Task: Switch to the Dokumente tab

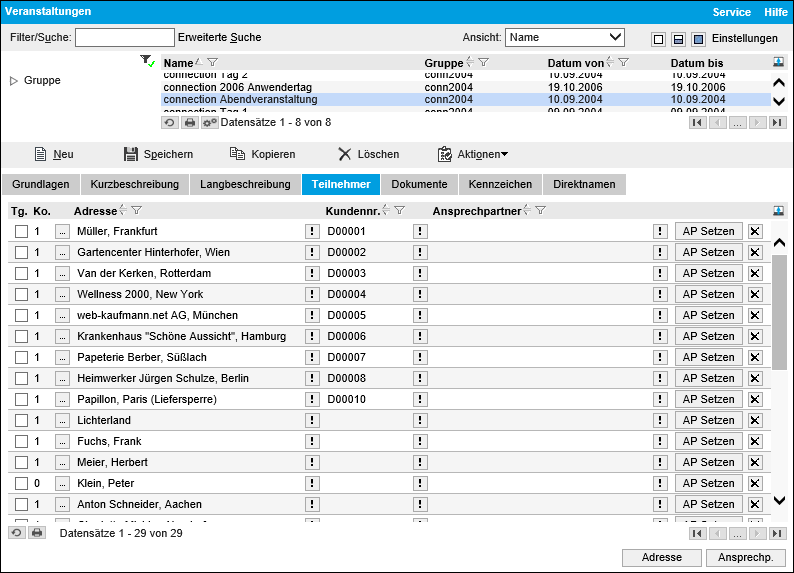Action: 419,184
